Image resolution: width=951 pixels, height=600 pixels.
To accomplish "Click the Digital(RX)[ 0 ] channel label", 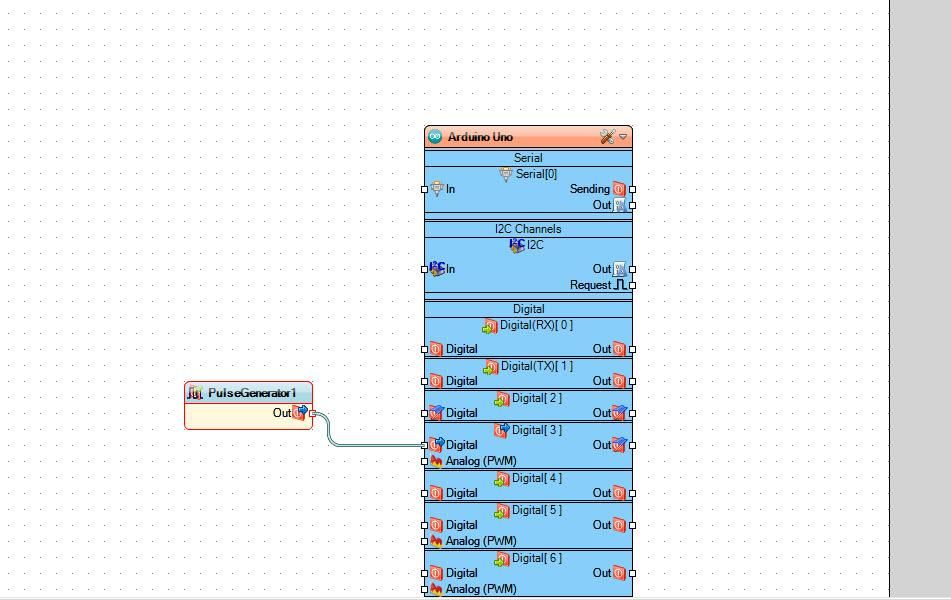I will [x=536, y=325].
